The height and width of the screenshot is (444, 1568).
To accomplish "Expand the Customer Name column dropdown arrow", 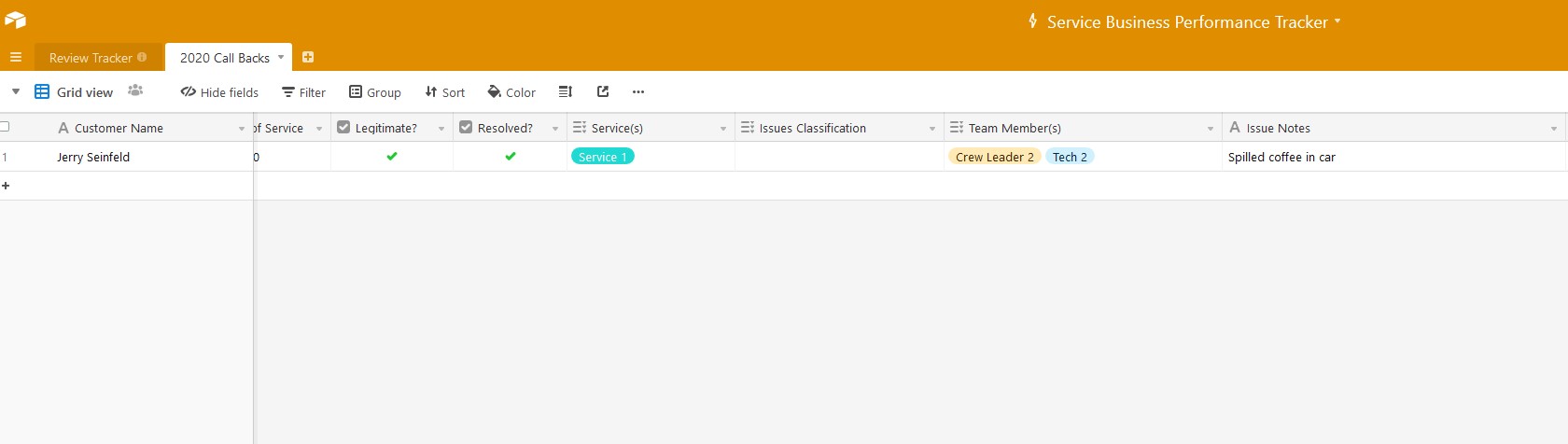I will pyautogui.click(x=242, y=129).
